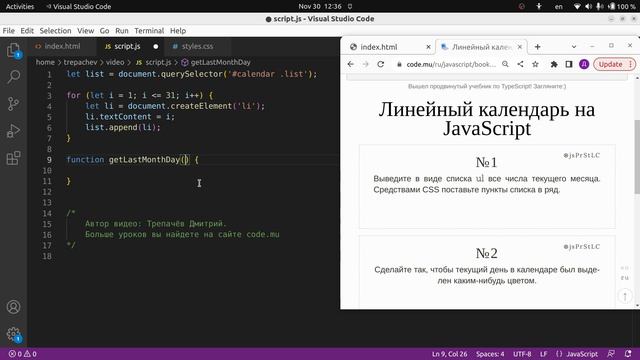Select the script.js editor tab

click(x=127, y=46)
